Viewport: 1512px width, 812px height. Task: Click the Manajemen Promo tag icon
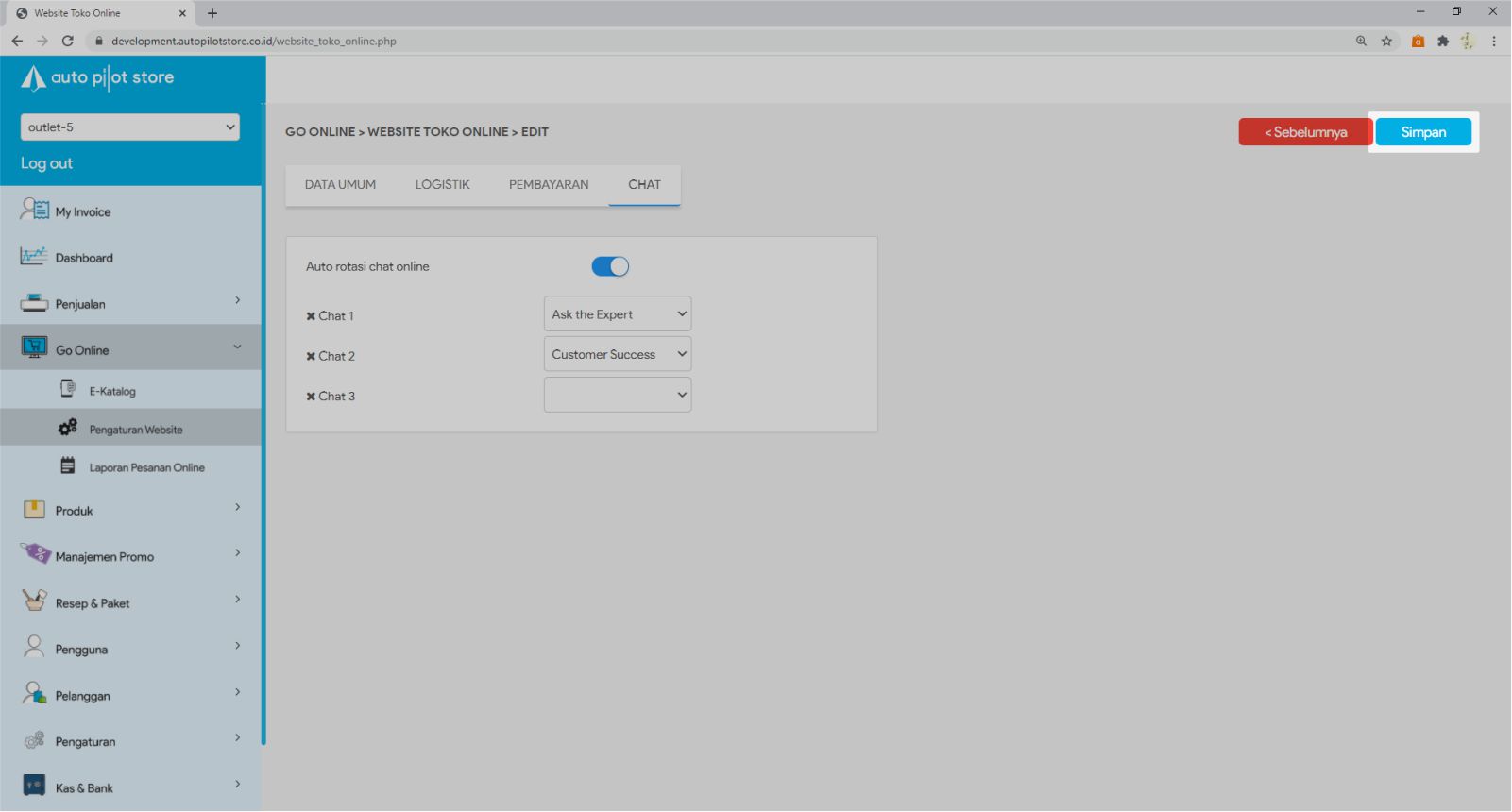pyautogui.click(x=36, y=554)
